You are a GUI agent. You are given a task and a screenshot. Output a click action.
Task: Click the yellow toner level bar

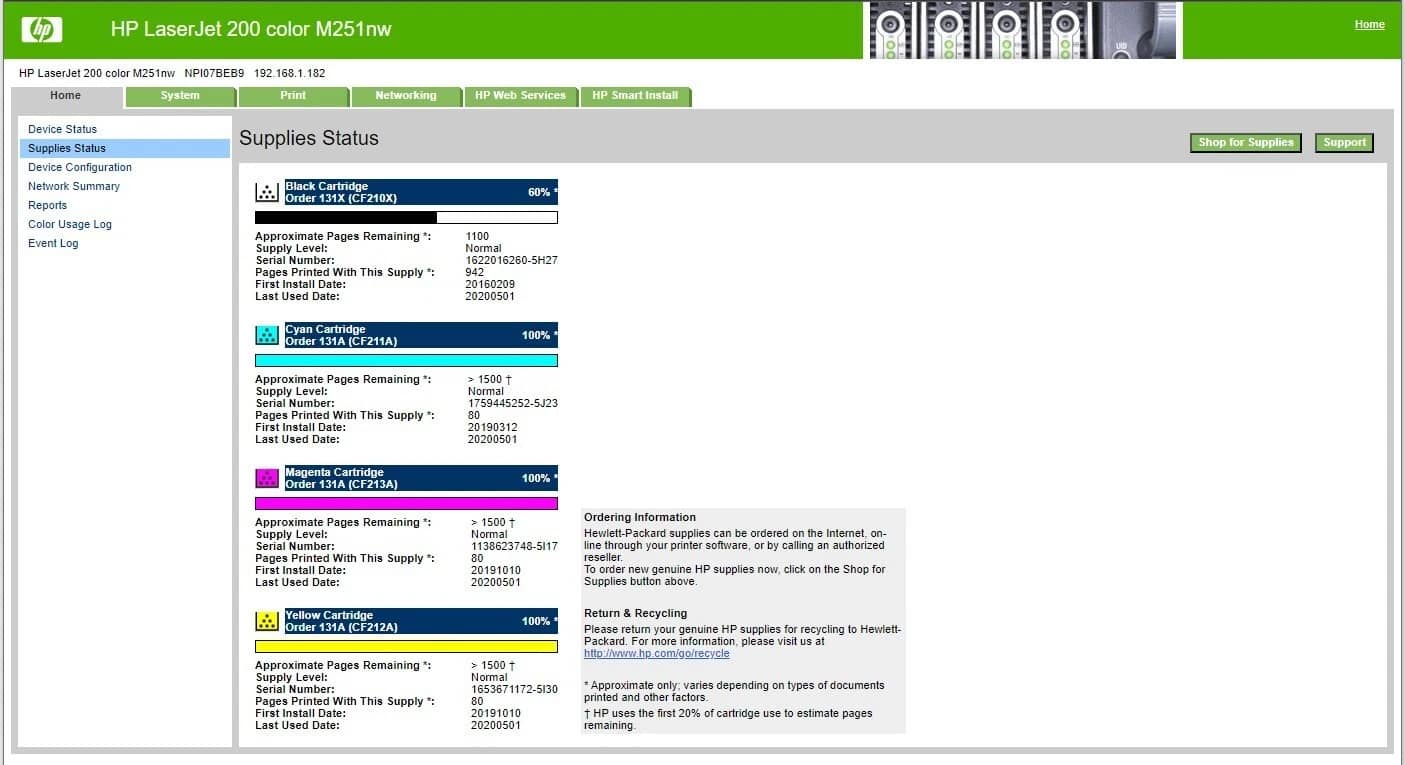[x=406, y=646]
